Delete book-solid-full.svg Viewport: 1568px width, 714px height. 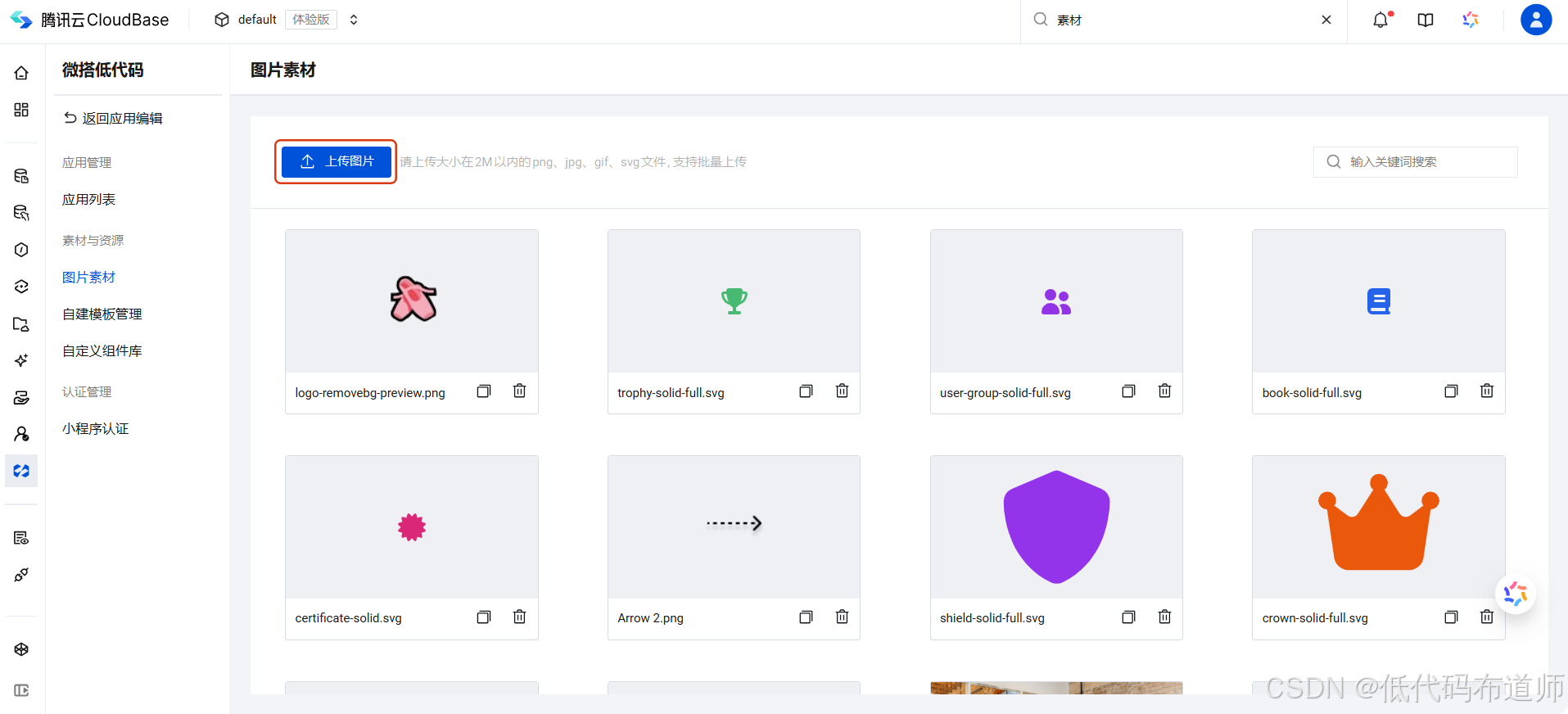pos(1487,391)
